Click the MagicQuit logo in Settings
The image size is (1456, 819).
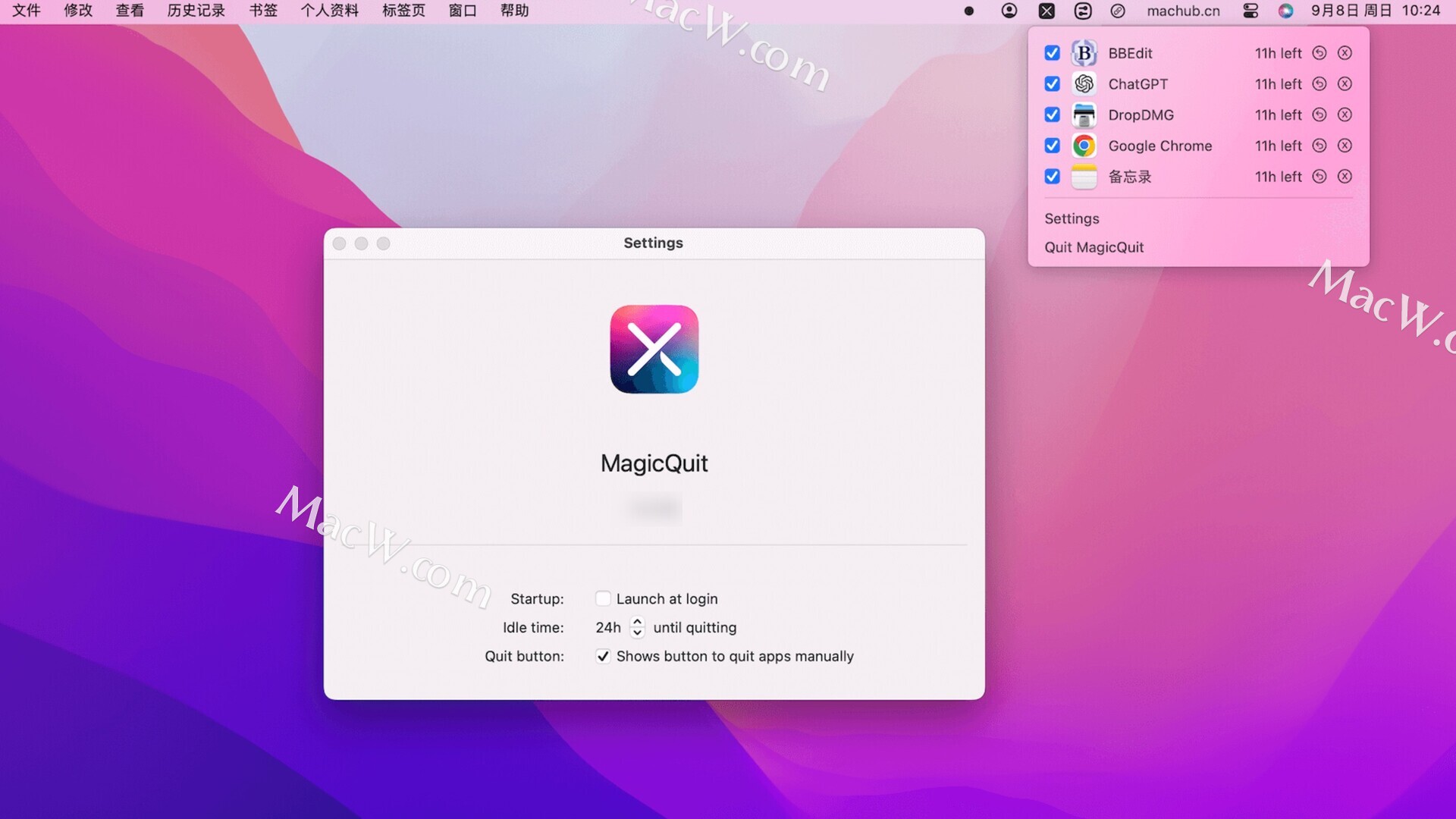tap(654, 350)
